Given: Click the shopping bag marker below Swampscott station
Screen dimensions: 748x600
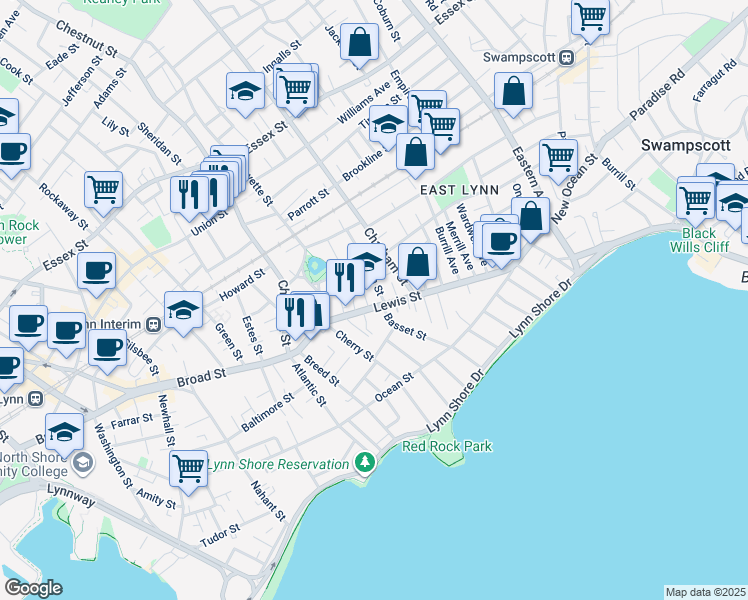Looking at the screenshot, I should 514,90.
